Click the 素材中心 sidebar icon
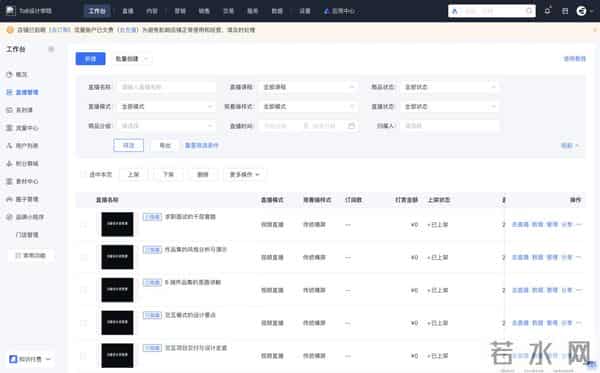600x373 pixels. [x=9, y=181]
